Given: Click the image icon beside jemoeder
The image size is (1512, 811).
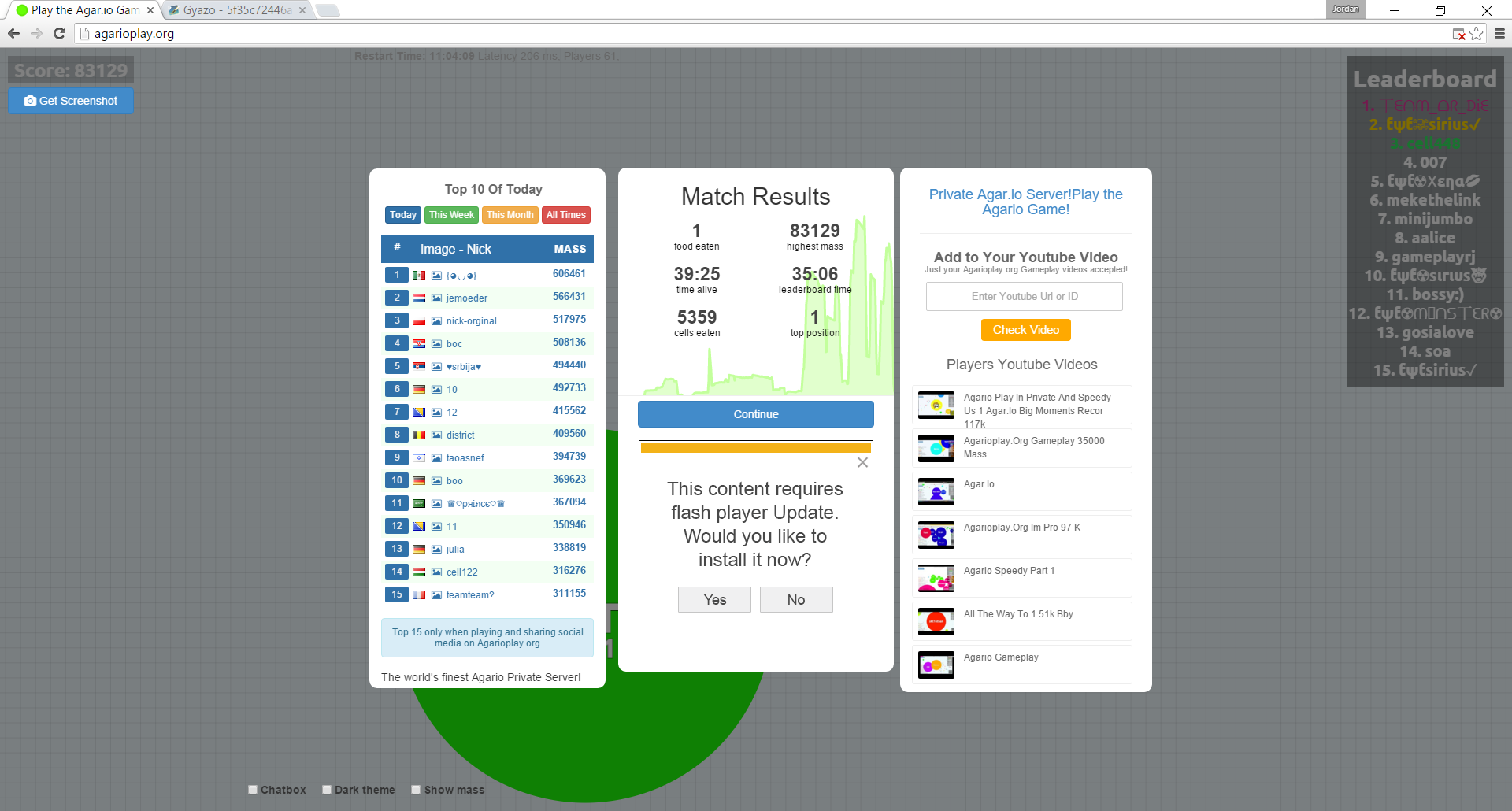Looking at the screenshot, I should click(x=436, y=298).
